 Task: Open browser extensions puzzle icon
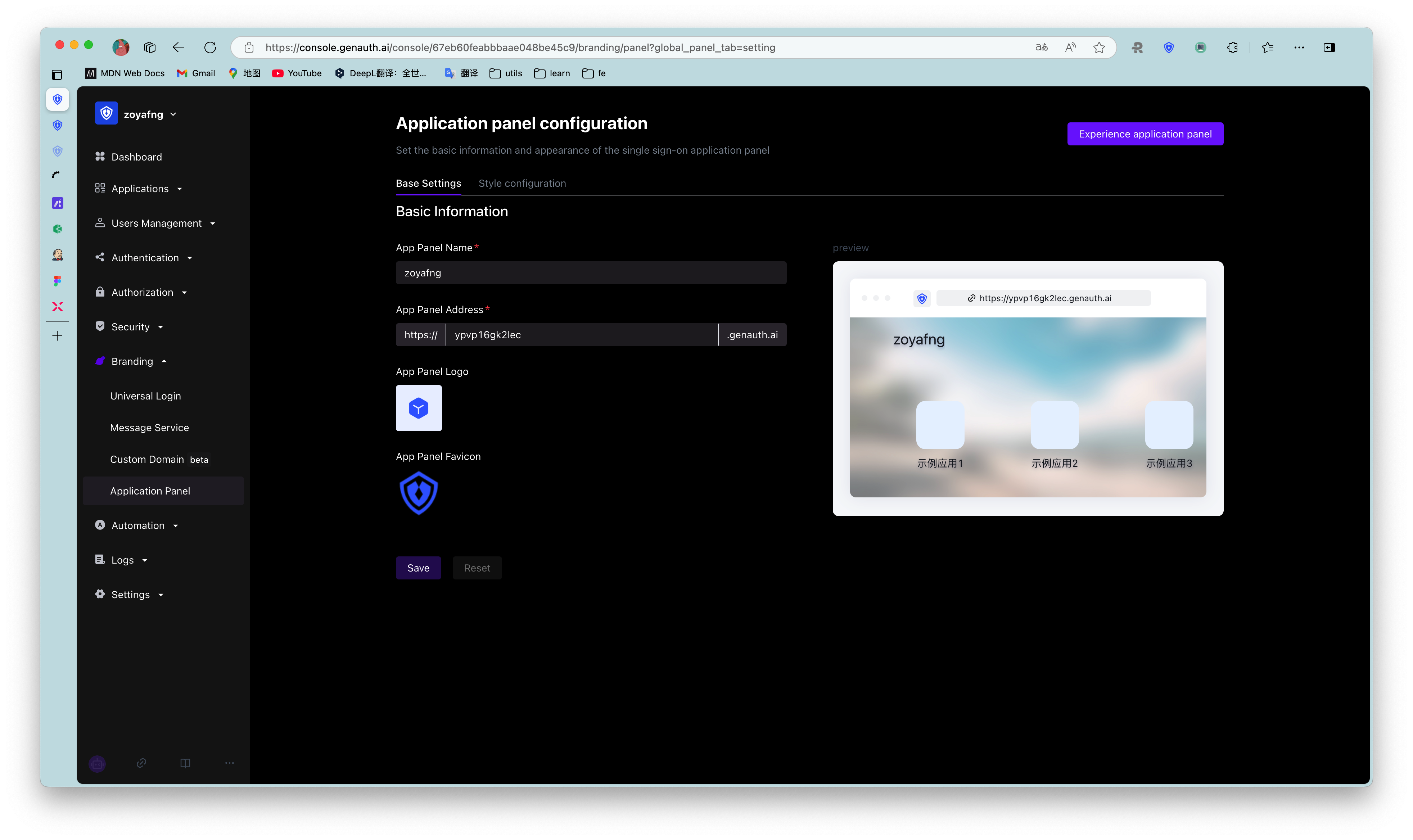click(x=1232, y=48)
